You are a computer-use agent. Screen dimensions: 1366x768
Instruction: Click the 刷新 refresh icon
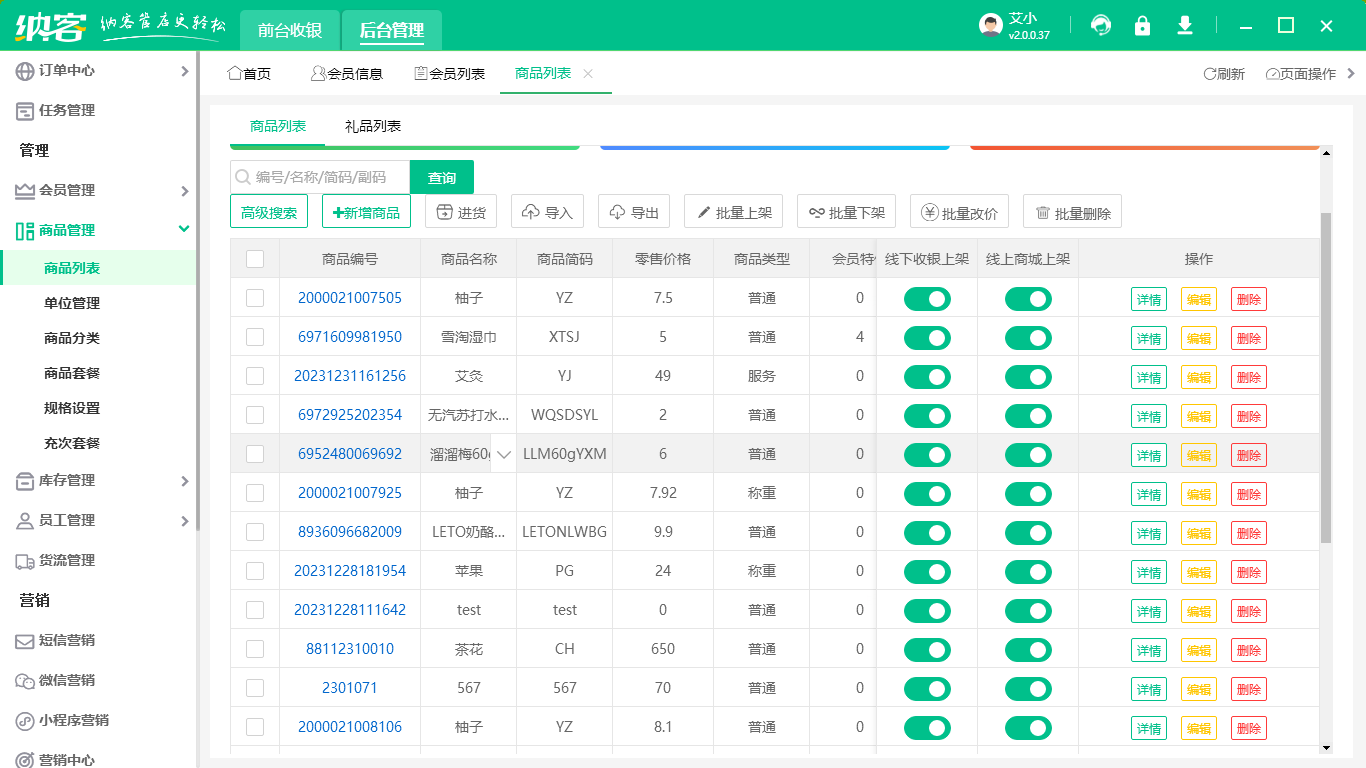click(1209, 74)
